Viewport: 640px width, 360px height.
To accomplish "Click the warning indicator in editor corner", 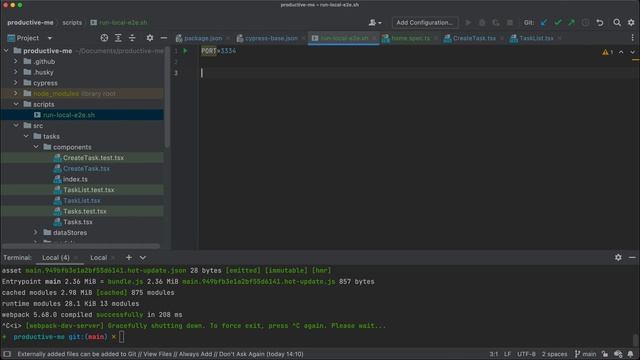I will click(607, 52).
